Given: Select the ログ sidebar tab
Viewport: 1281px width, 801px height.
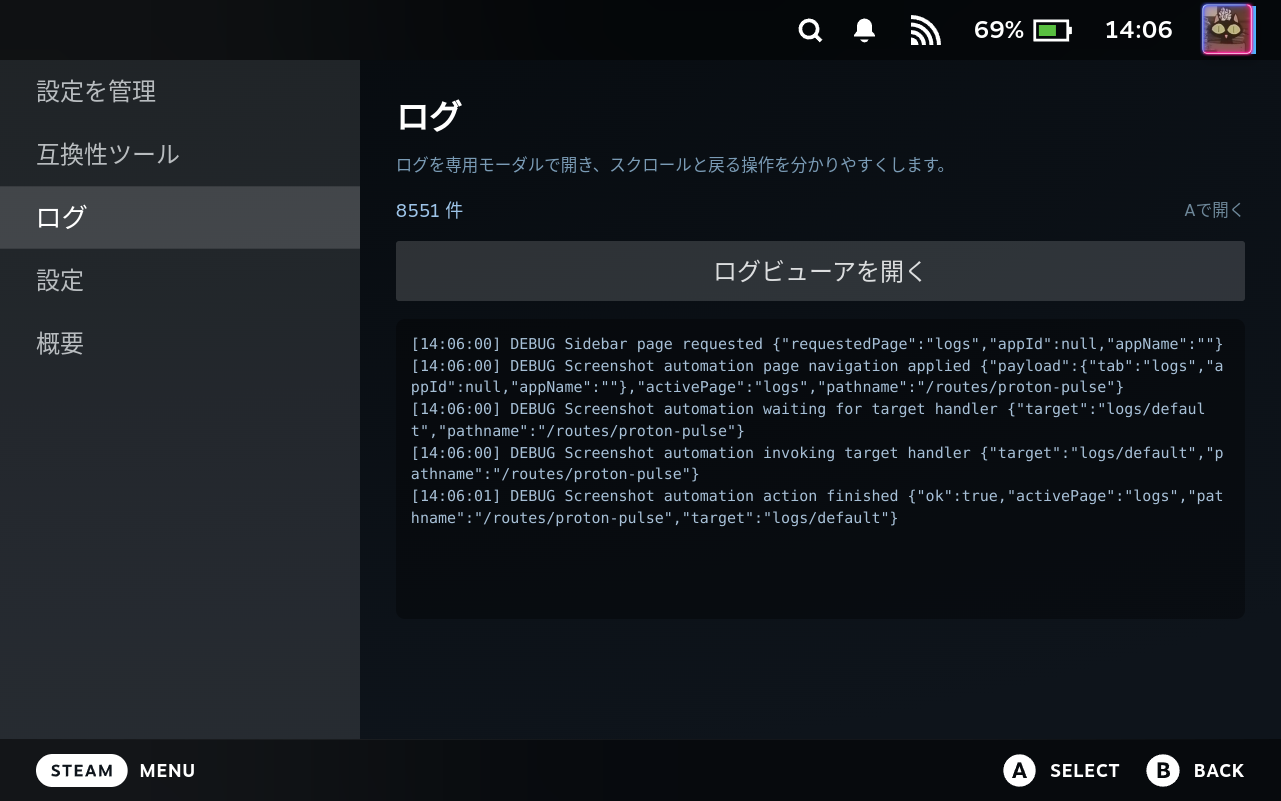Looking at the screenshot, I should [180, 217].
